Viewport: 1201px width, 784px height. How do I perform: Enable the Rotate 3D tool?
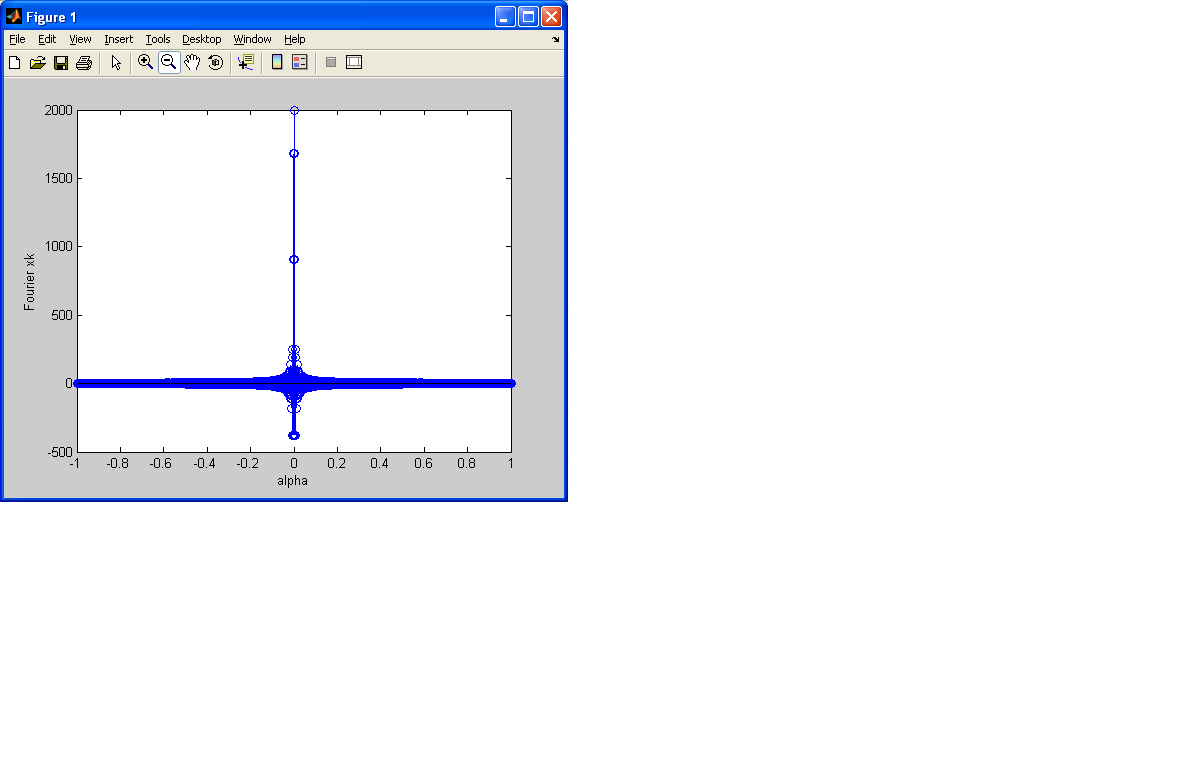tap(215, 63)
